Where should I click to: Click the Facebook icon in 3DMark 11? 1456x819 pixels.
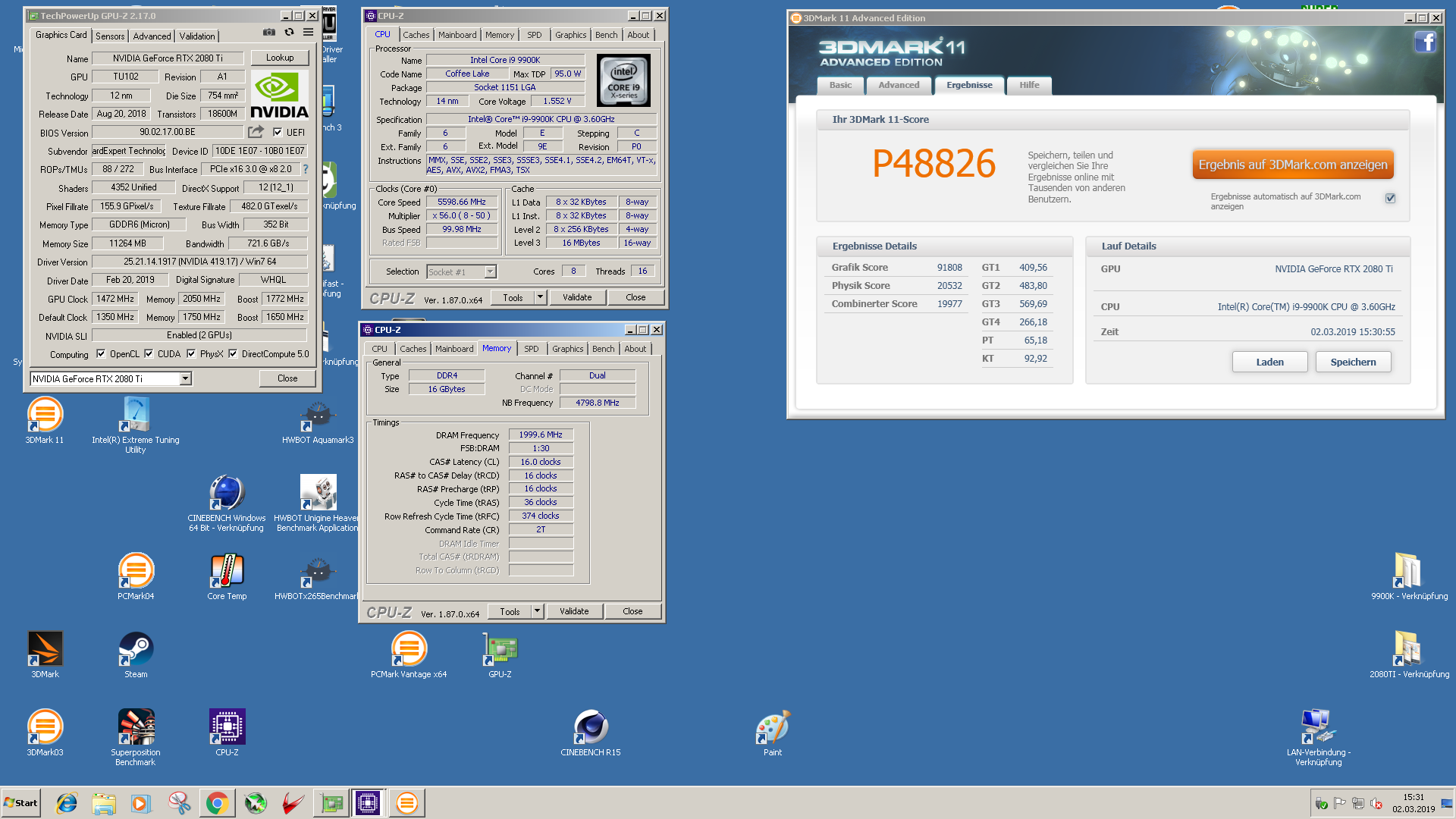tap(1425, 42)
